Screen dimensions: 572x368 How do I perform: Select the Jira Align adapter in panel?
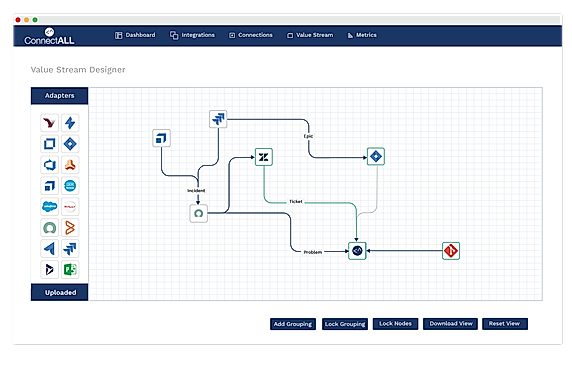click(x=49, y=186)
